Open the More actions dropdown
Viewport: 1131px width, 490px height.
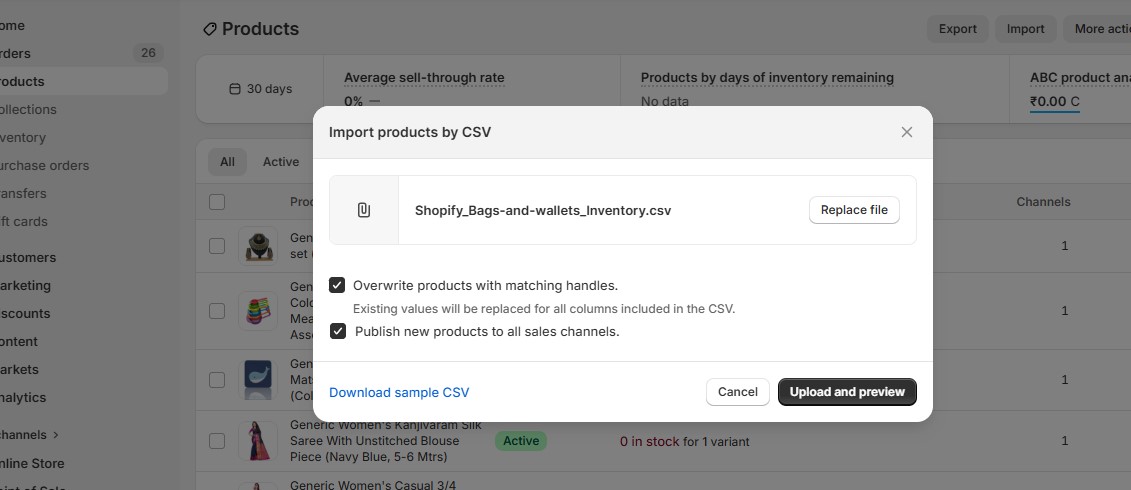pyautogui.click(x=1100, y=29)
